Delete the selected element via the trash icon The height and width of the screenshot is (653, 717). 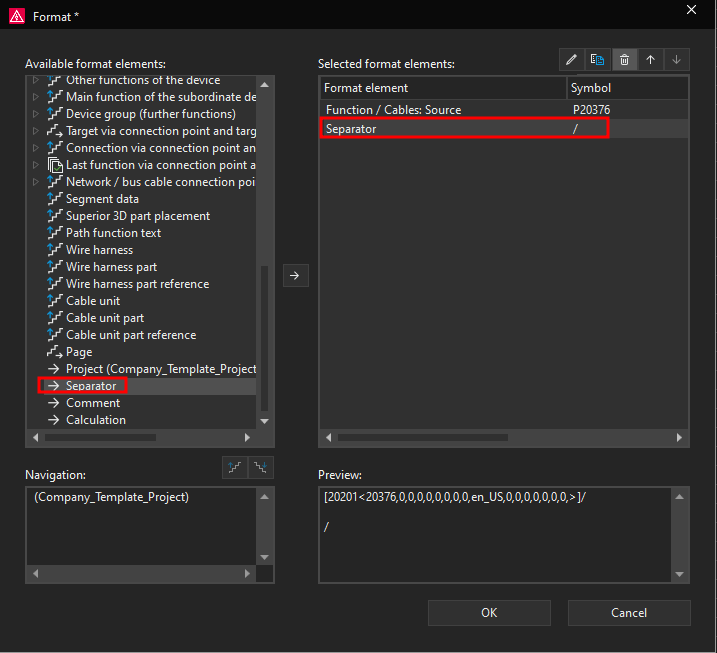tap(624, 60)
